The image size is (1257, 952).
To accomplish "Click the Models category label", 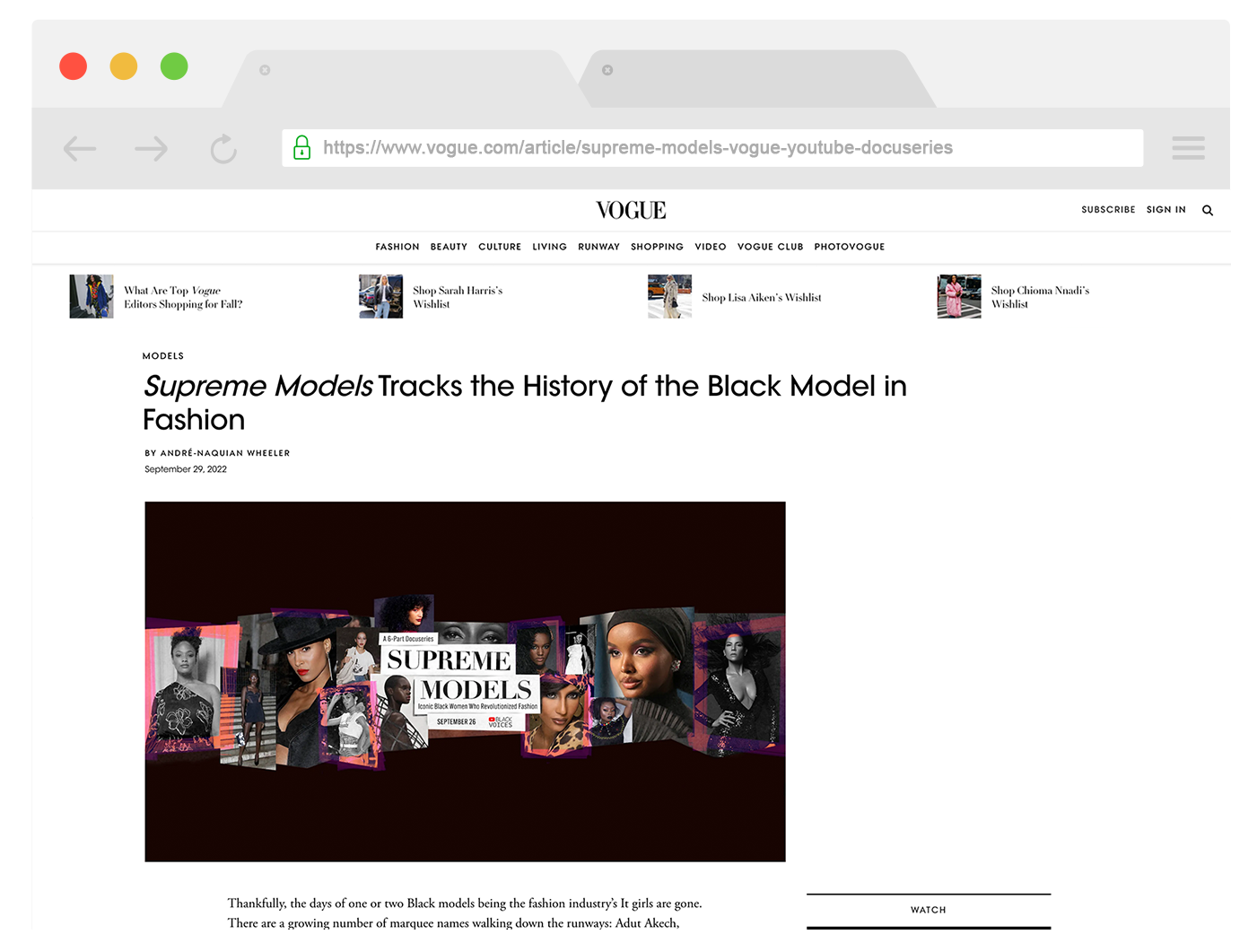I will click(163, 356).
